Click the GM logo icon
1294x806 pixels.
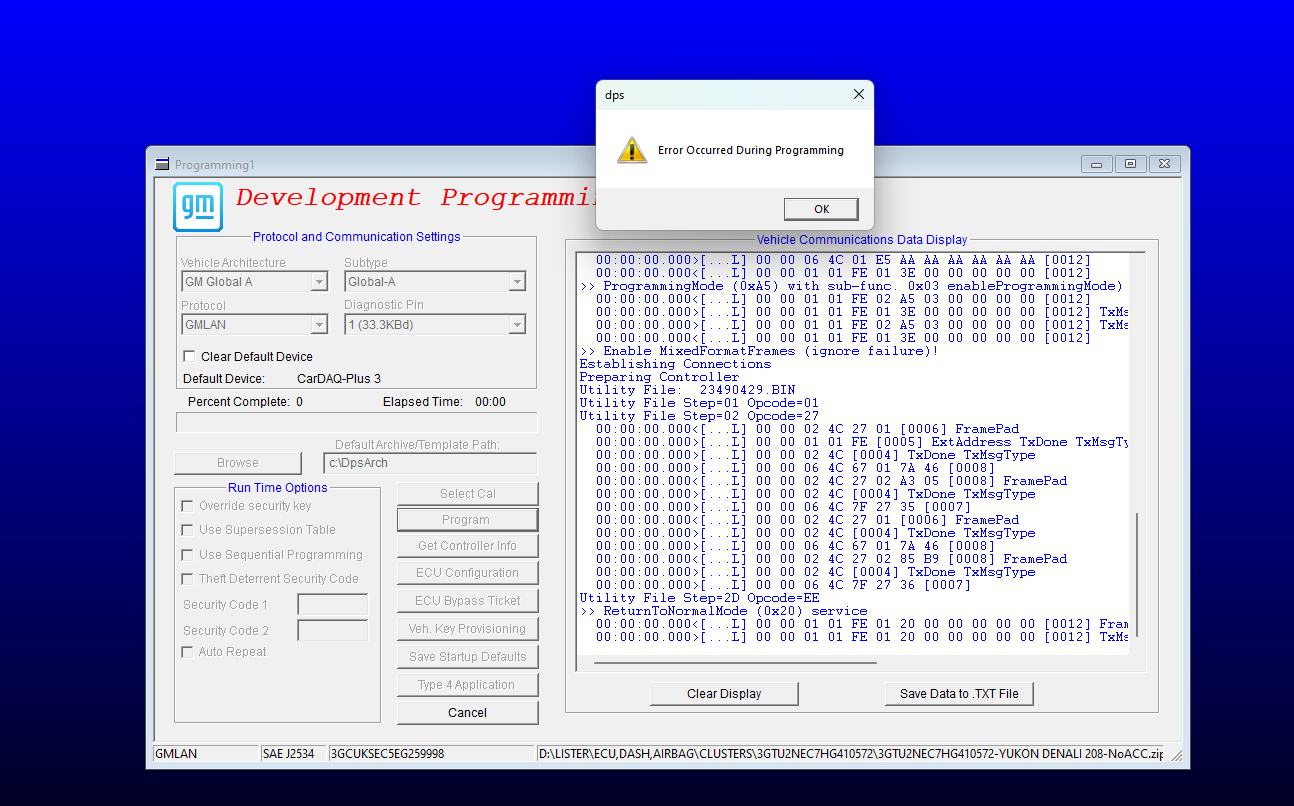(x=198, y=207)
